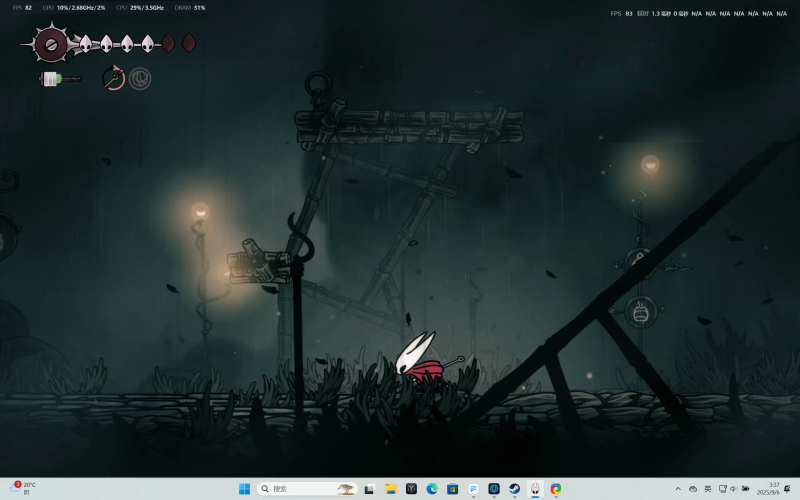The height and width of the screenshot is (500, 800).
Task: Click the rightmost empty health mask
Action: [x=189, y=43]
